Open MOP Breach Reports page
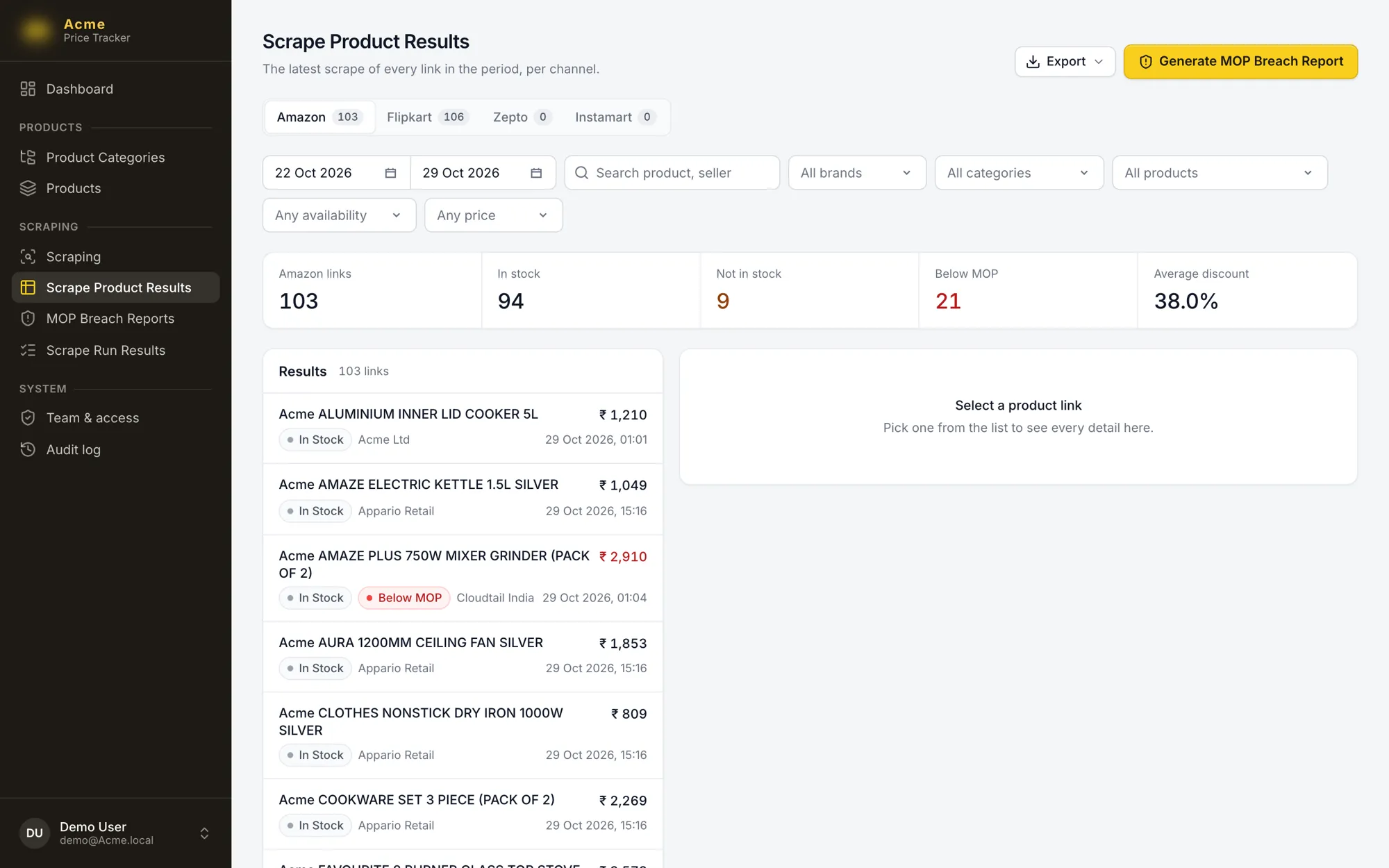This screenshot has height=868, width=1389. tap(115, 319)
